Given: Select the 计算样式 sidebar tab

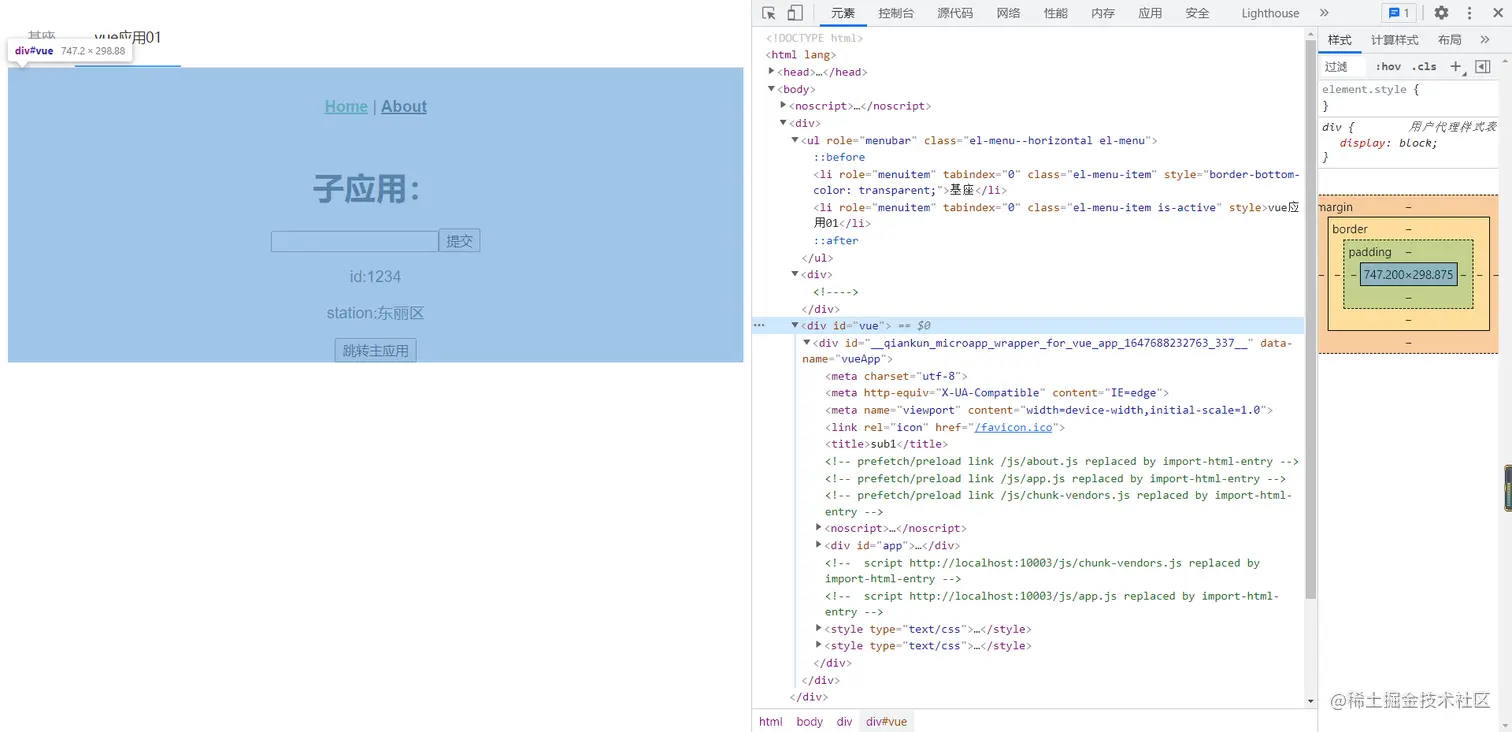Looking at the screenshot, I should [1394, 40].
